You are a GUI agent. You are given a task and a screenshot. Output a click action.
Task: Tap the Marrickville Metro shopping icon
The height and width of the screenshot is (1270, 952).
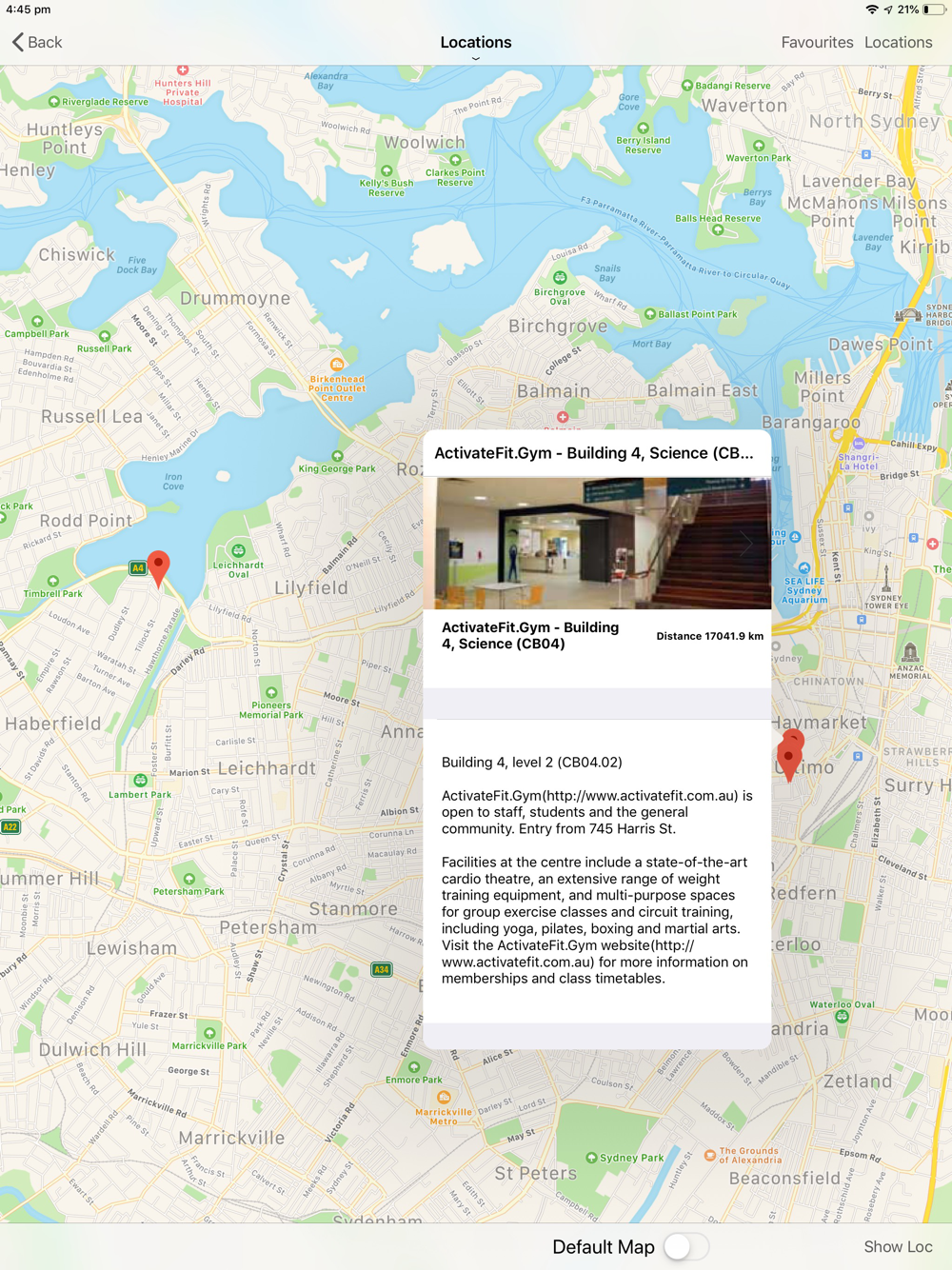pyautogui.click(x=444, y=1097)
